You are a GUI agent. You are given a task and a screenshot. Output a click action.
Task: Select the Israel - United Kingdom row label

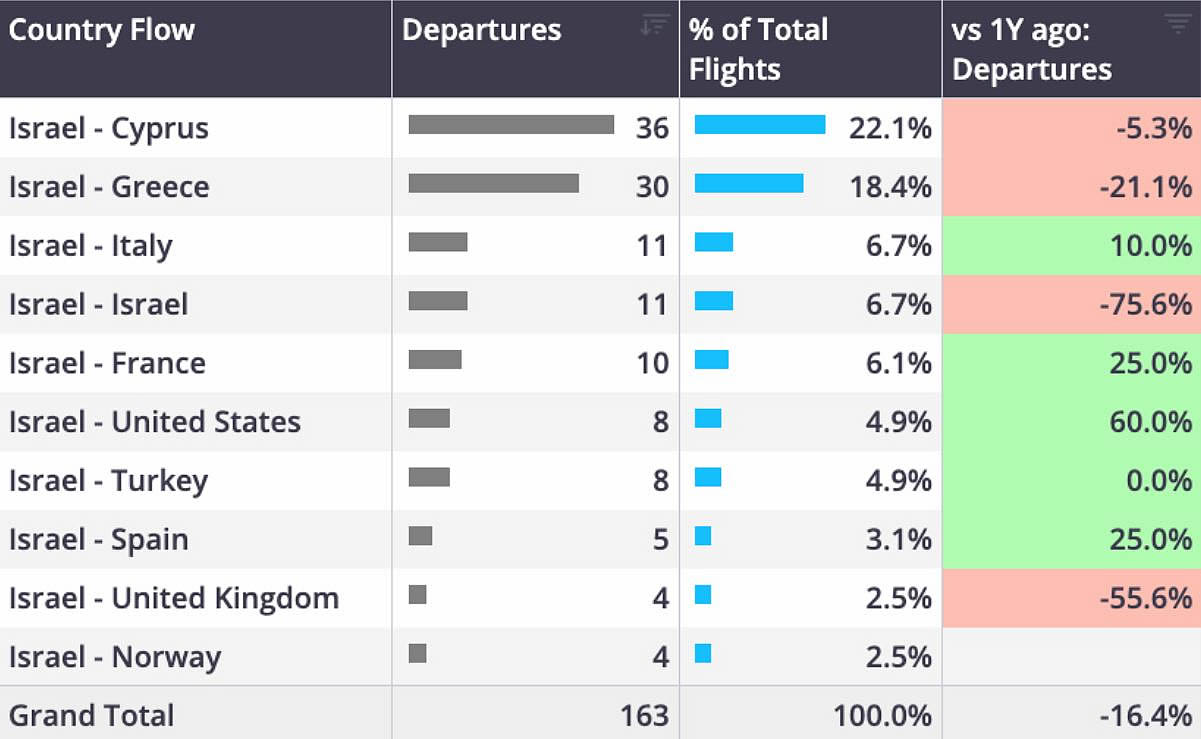174,598
